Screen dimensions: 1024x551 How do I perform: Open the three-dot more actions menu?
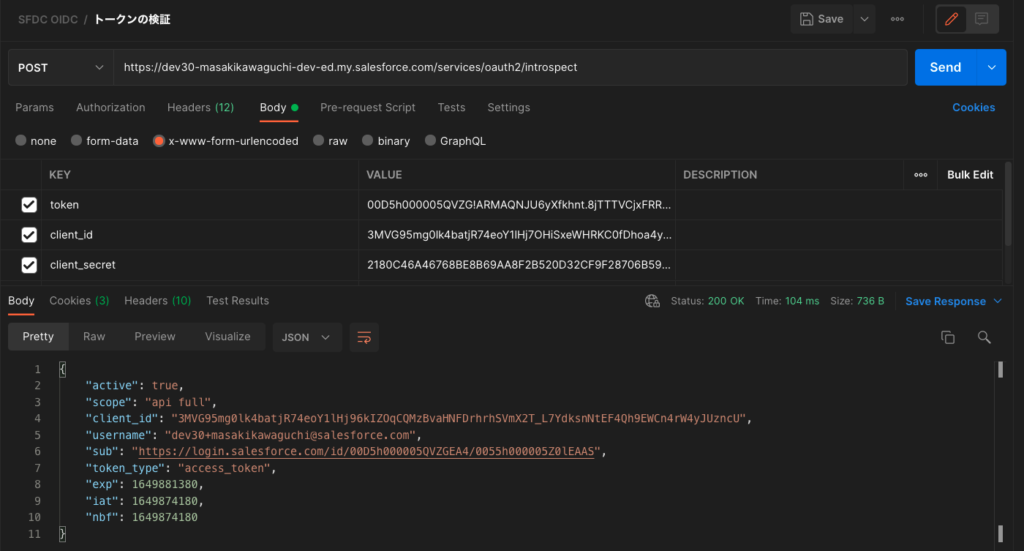pos(897,19)
